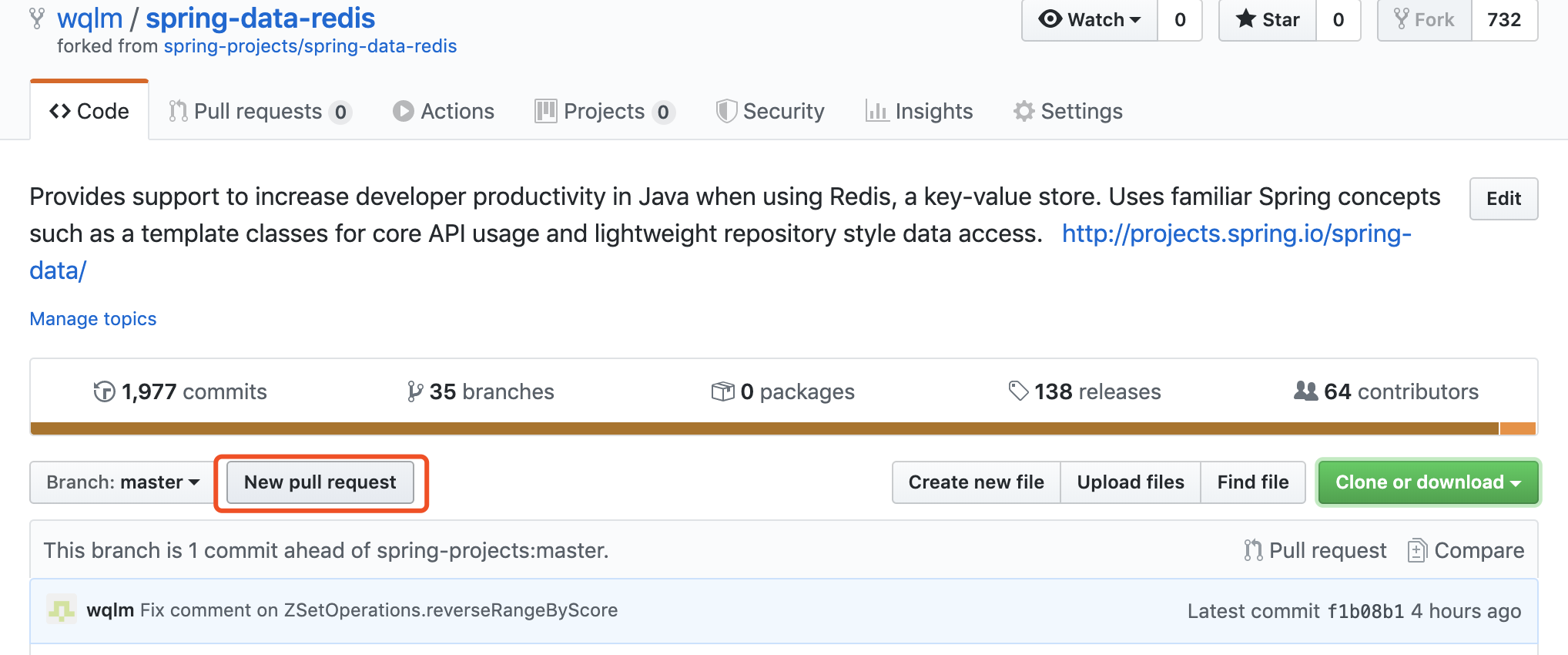Open latest commit hash f1b08b1

(x=1366, y=611)
